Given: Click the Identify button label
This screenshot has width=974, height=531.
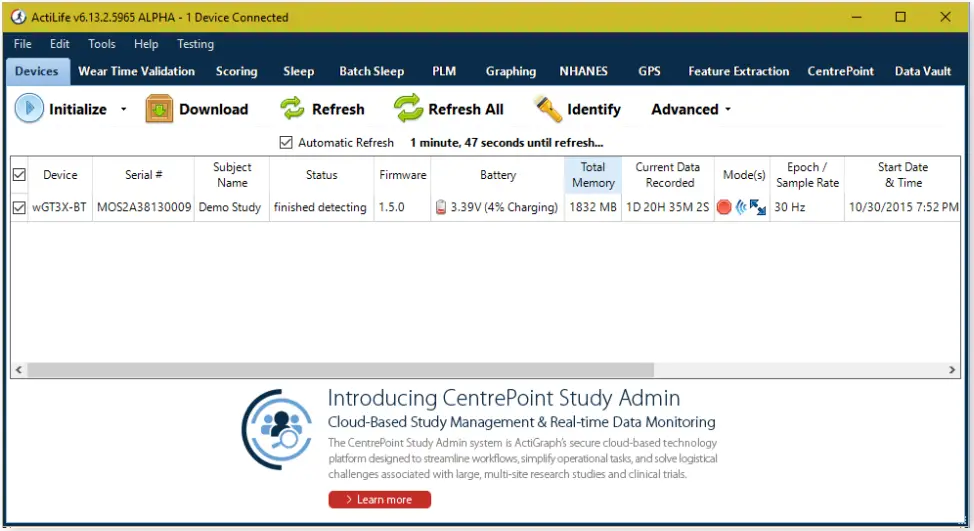Looking at the screenshot, I should coord(594,109).
